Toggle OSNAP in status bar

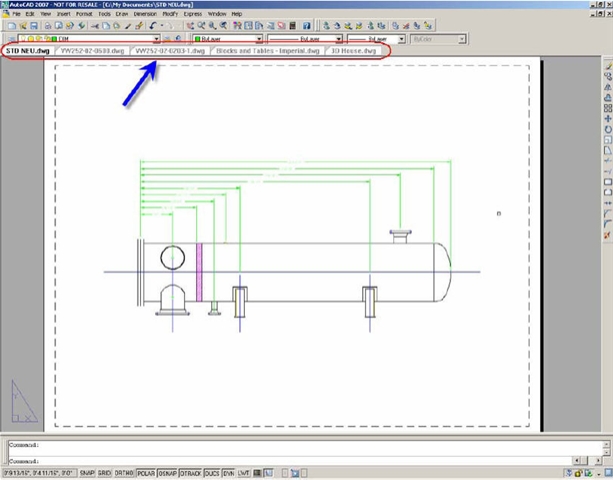tap(167, 473)
